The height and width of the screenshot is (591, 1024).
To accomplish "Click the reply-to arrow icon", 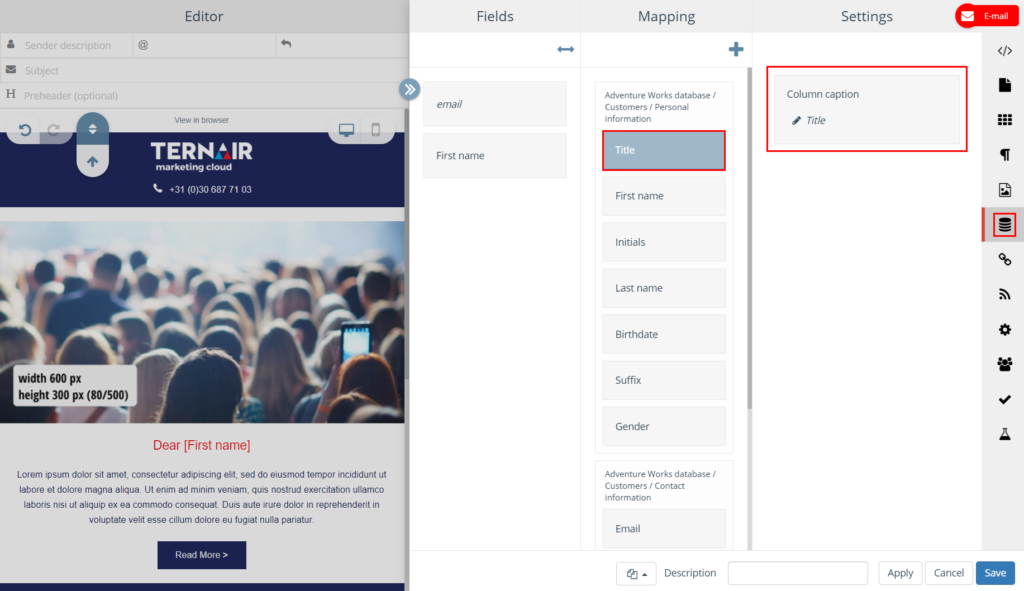I will tap(286, 44).
